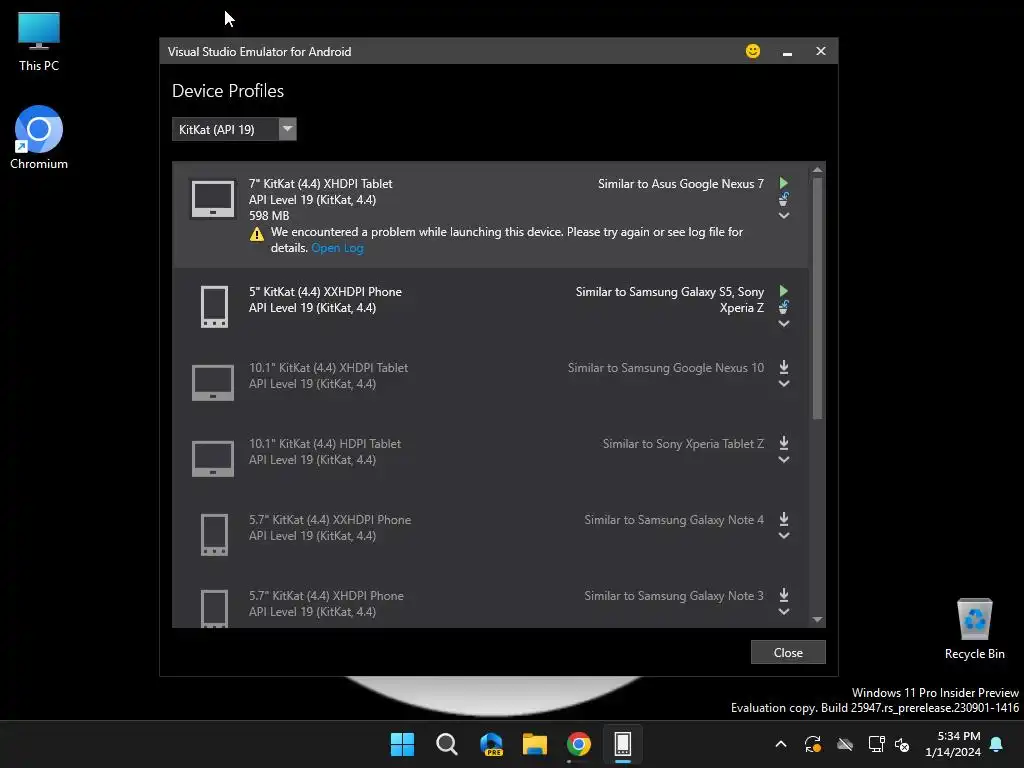Download the 5.7" KitKat XXHDPI Phone profile
This screenshot has width=1024, height=768.
[x=784, y=519]
